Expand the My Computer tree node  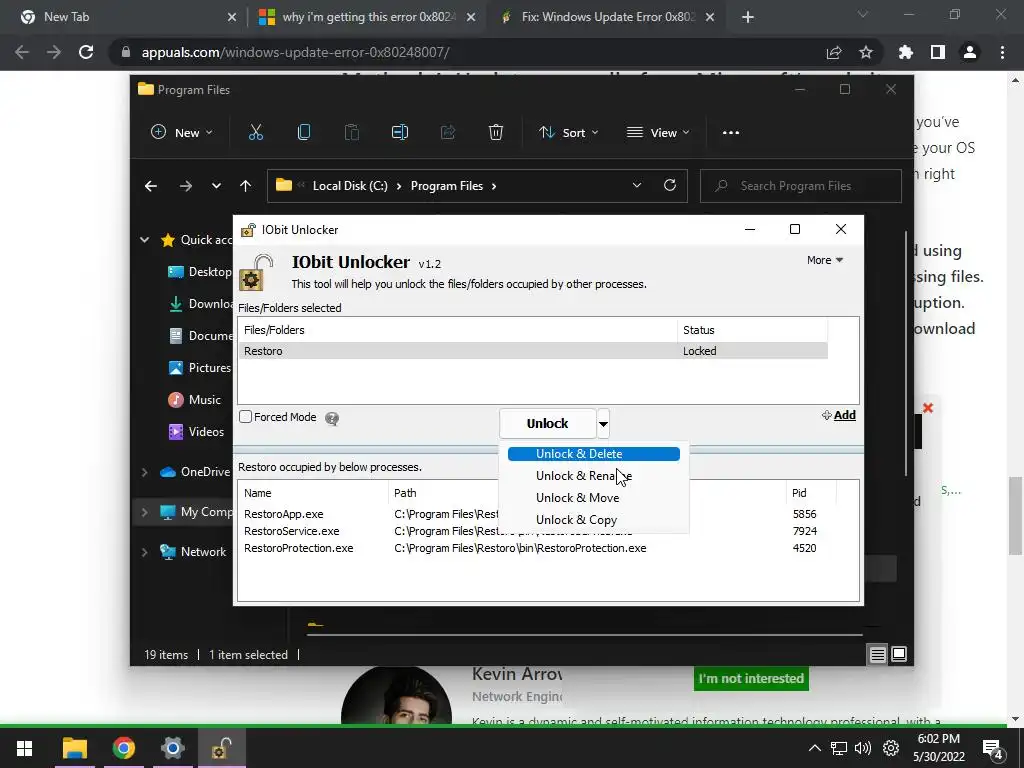(x=144, y=512)
